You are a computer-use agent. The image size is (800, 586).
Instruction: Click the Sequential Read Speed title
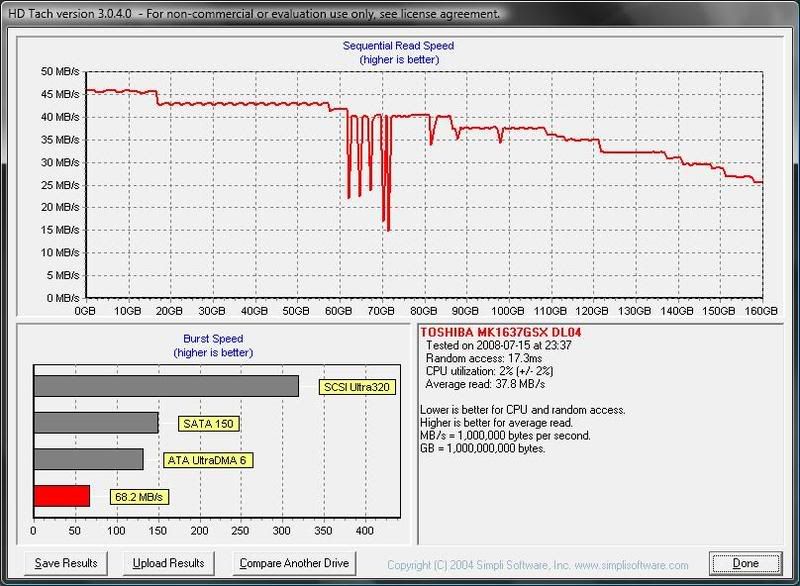(398, 46)
